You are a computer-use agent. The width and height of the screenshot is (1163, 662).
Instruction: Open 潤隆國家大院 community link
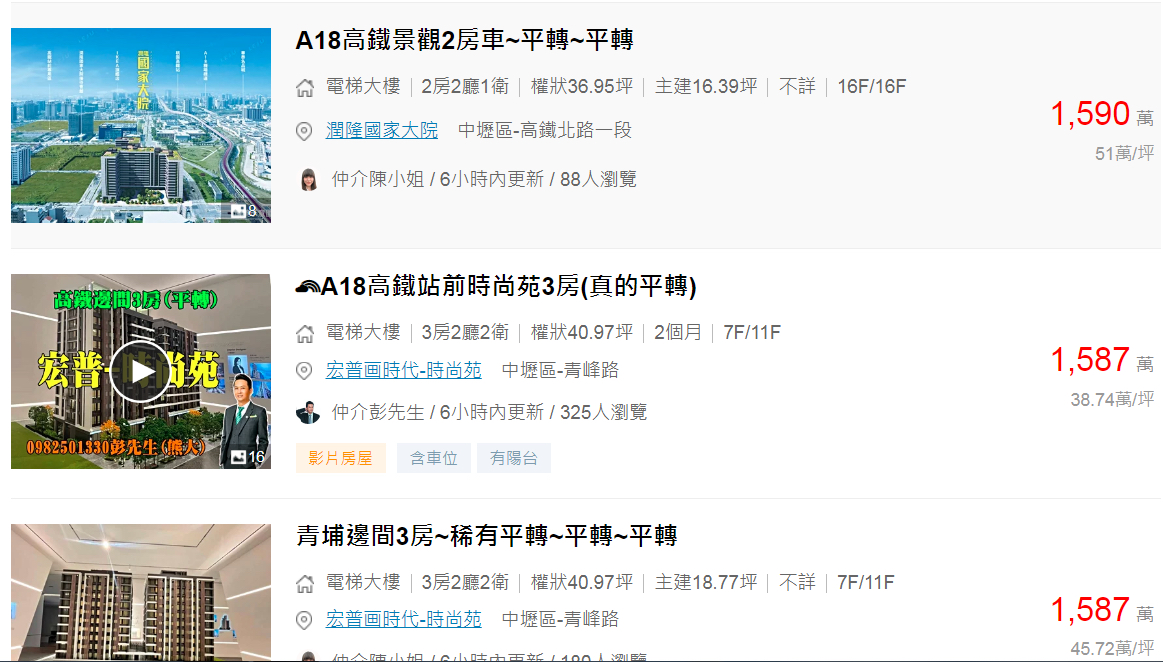[x=382, y=130]
